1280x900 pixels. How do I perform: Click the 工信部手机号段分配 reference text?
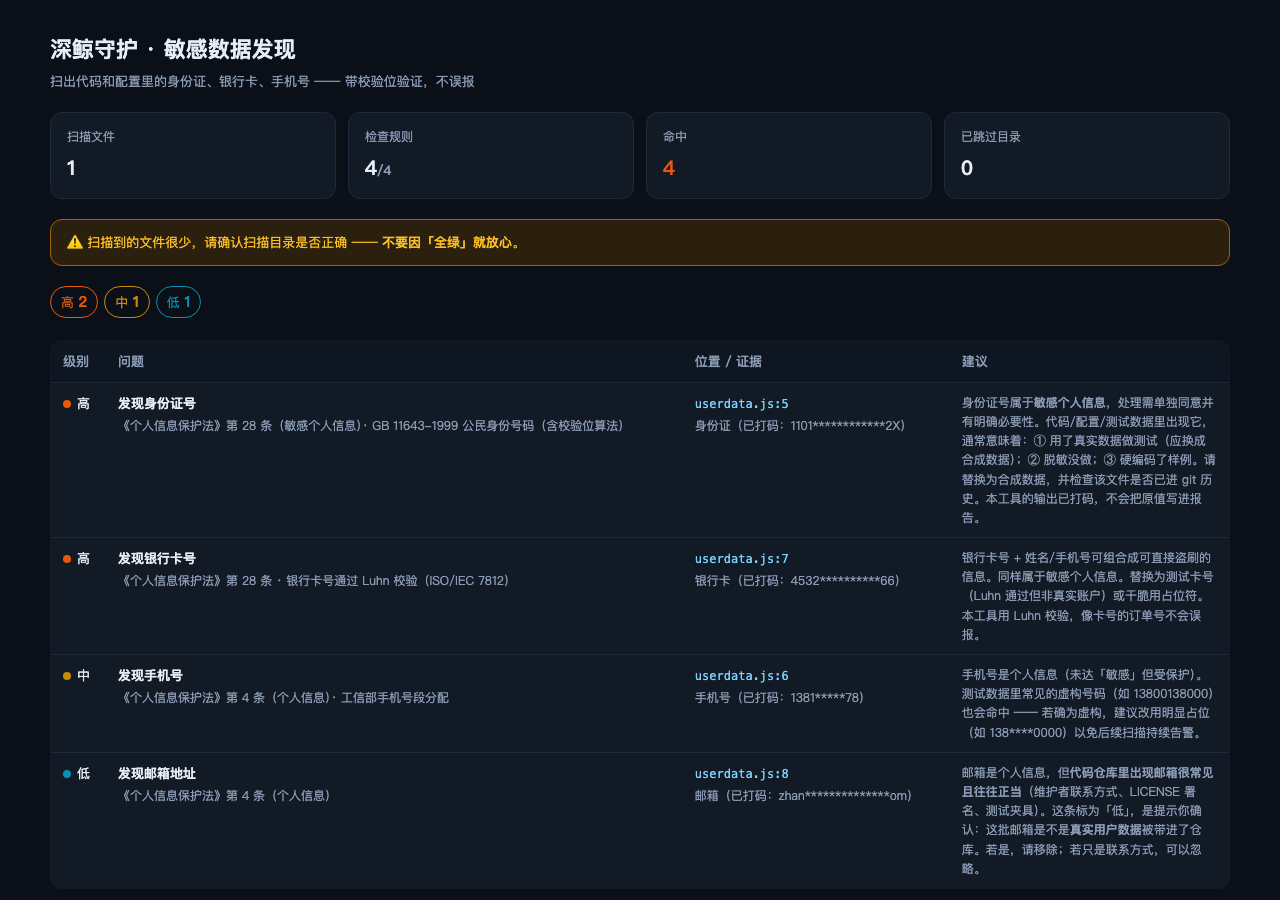tap(394, 697)
